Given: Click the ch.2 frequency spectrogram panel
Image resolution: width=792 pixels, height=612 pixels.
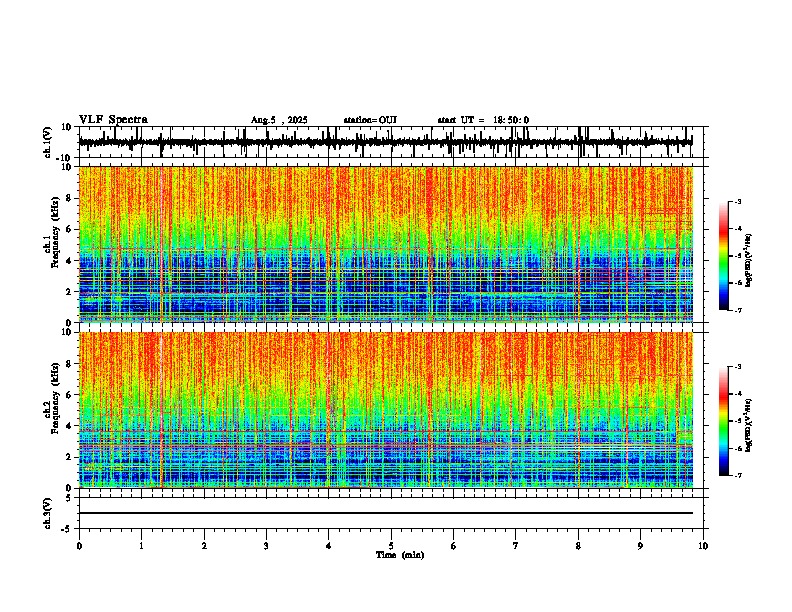Looking at the screenshot, I should pyautogui.click(x=386, y=410).
